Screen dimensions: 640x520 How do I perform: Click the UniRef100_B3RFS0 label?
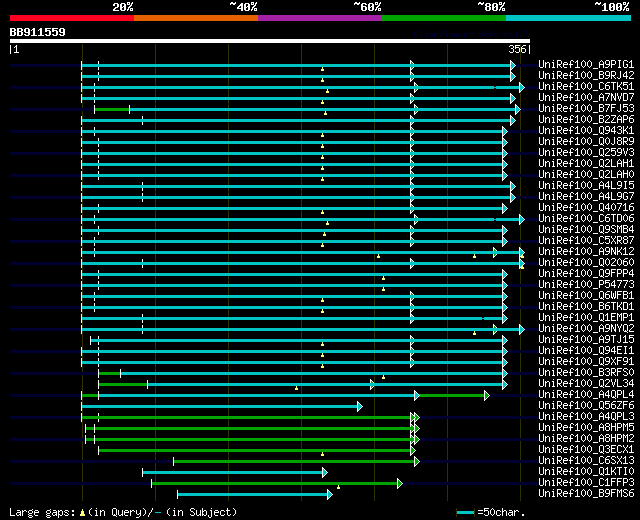click(586, 373)
